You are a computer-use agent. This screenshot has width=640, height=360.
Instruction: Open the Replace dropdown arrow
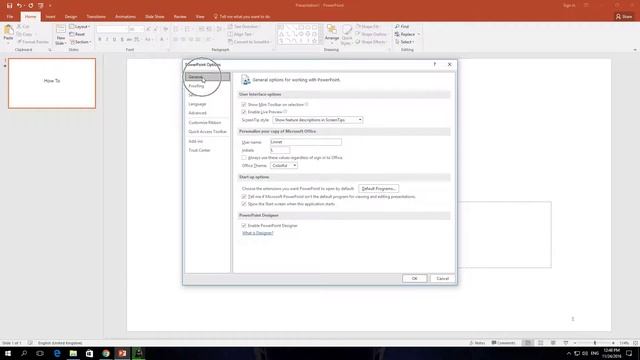point(418,34)
